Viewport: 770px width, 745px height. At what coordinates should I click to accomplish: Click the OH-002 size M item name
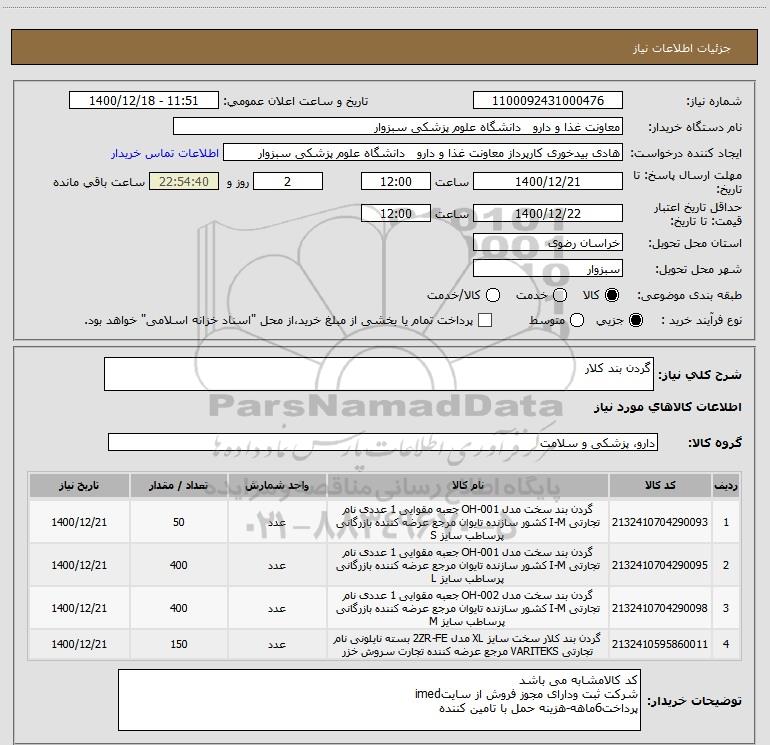468,608
